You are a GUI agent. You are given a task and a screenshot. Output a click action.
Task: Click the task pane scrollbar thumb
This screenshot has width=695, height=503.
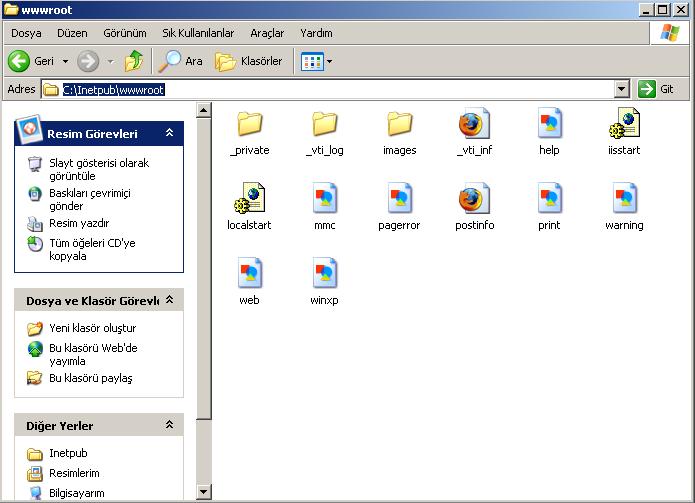(203, 269)
